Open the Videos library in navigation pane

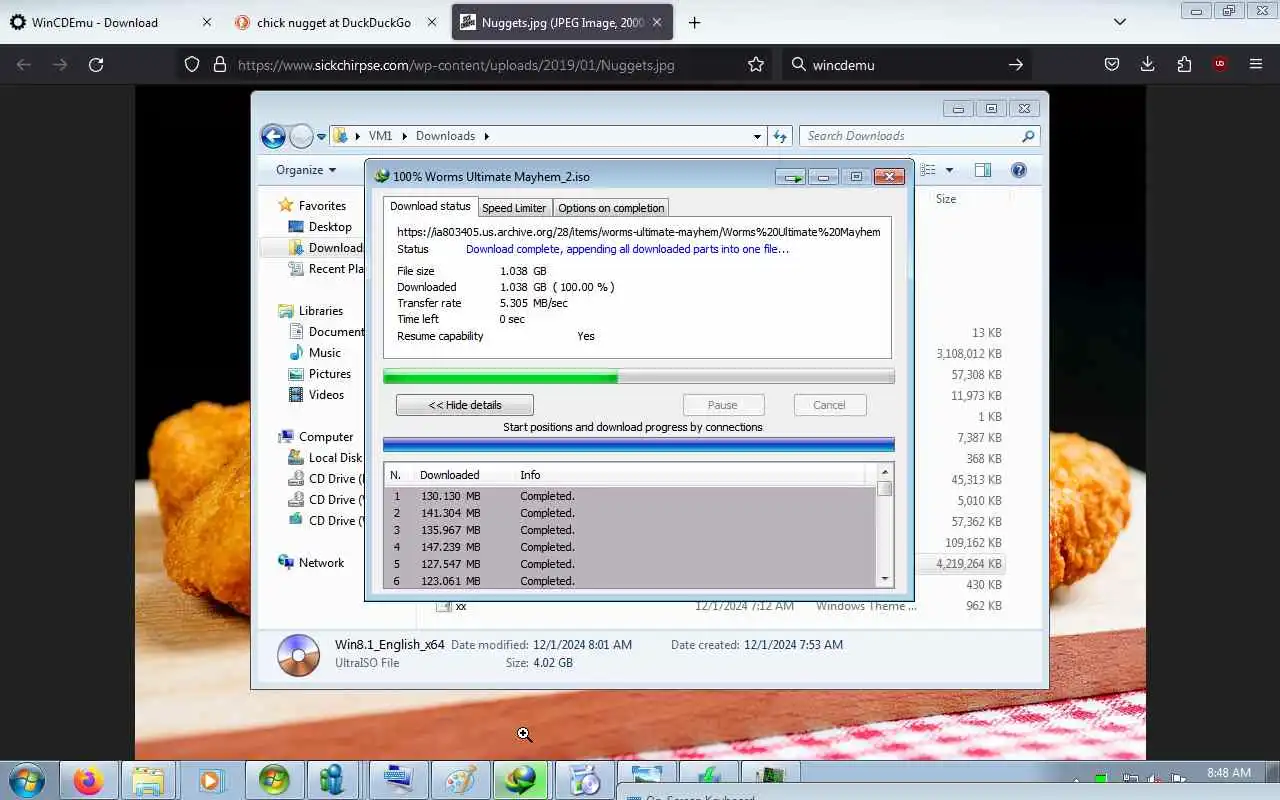[326, 395]
